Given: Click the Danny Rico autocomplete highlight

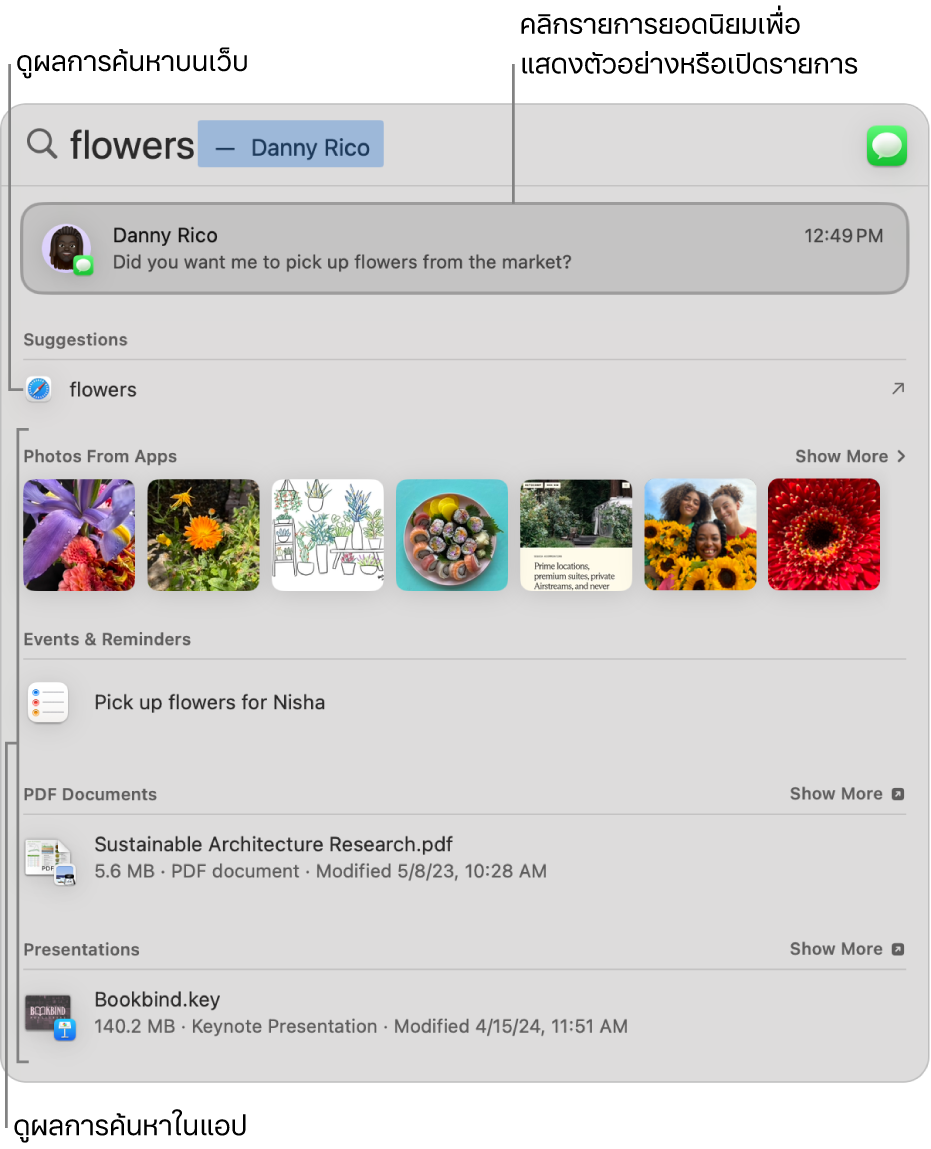Looking at the screenshot, I should [x=291, y=144].
